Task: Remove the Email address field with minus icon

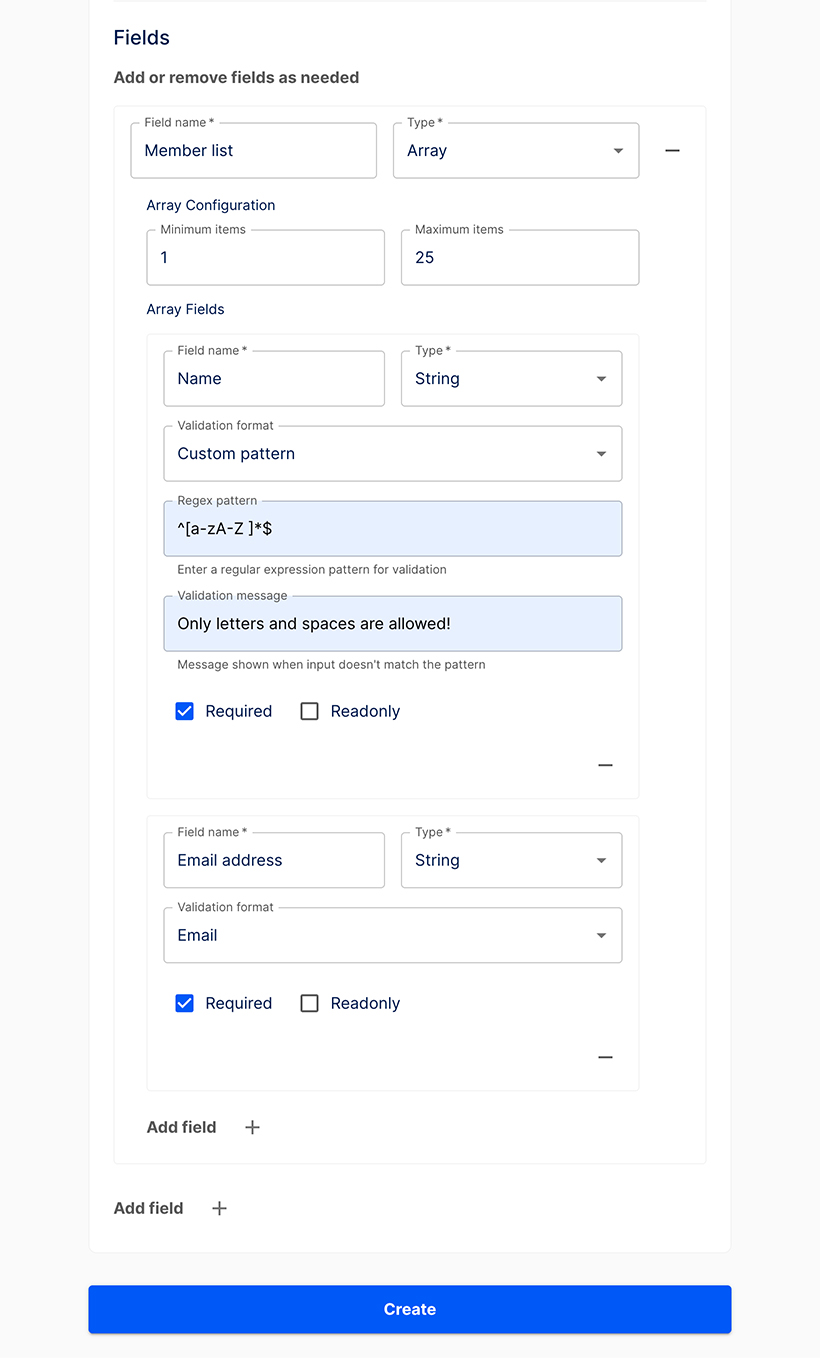Action: coord(605,1057)
